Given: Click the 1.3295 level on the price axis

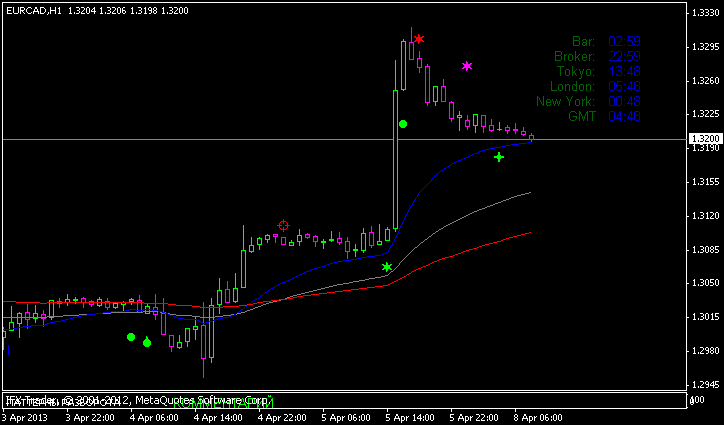Looking at the screenshot, I should click(x=706, y=46).
